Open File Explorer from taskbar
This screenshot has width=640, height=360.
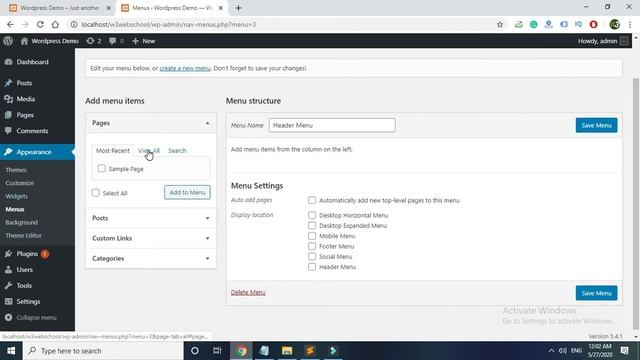tap(287, 351)
